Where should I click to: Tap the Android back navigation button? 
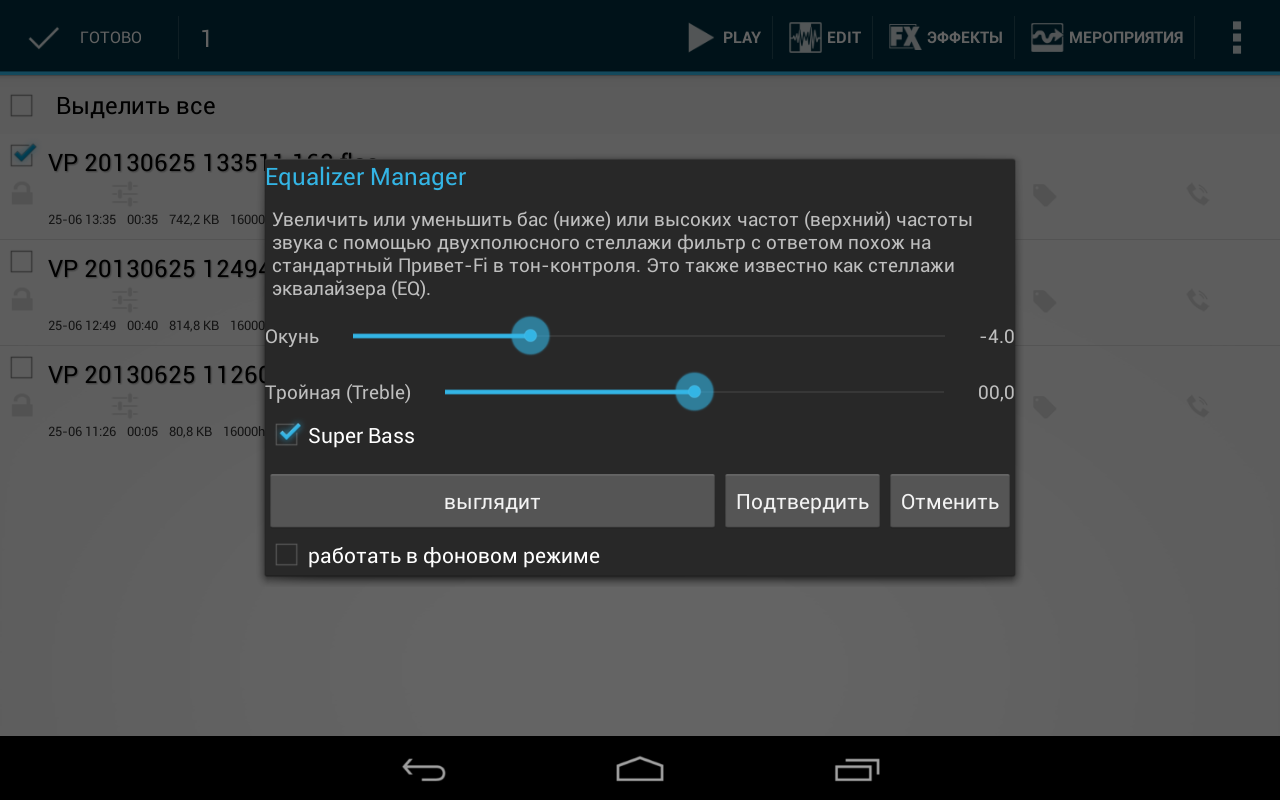point(424,769)
